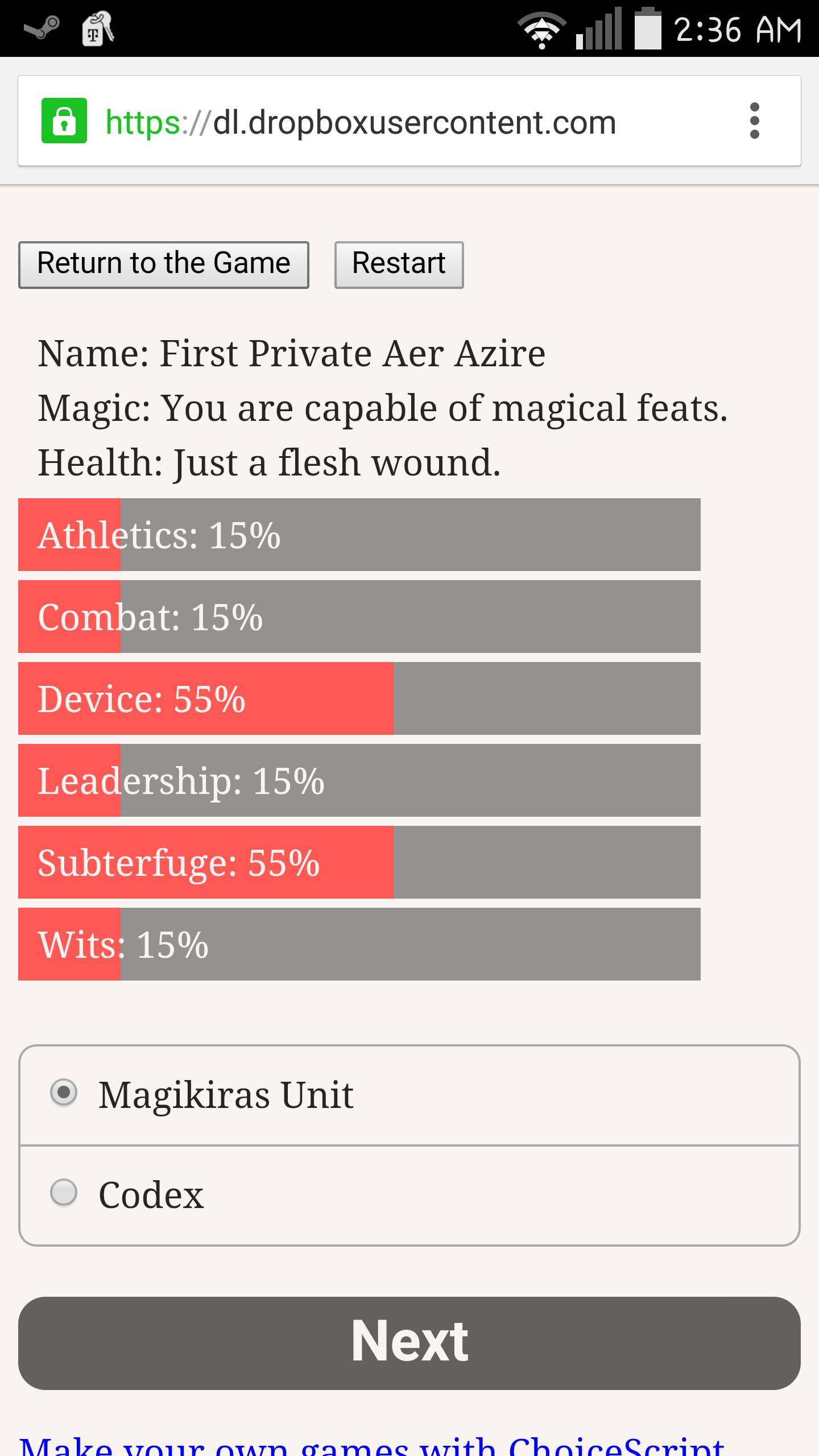This screenshot has width=819, height=1456.
Task: Tap the Athletics 15% stat bar
Action: (x=359, y=535)
